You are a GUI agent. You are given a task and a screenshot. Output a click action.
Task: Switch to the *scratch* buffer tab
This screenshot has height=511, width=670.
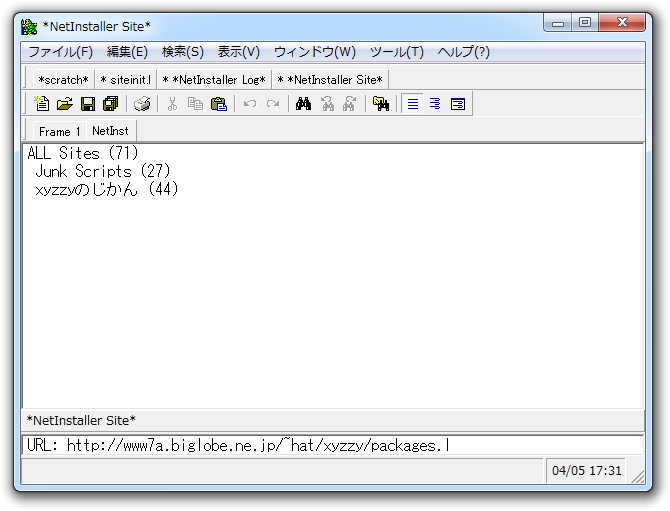(x=63, y=80)
